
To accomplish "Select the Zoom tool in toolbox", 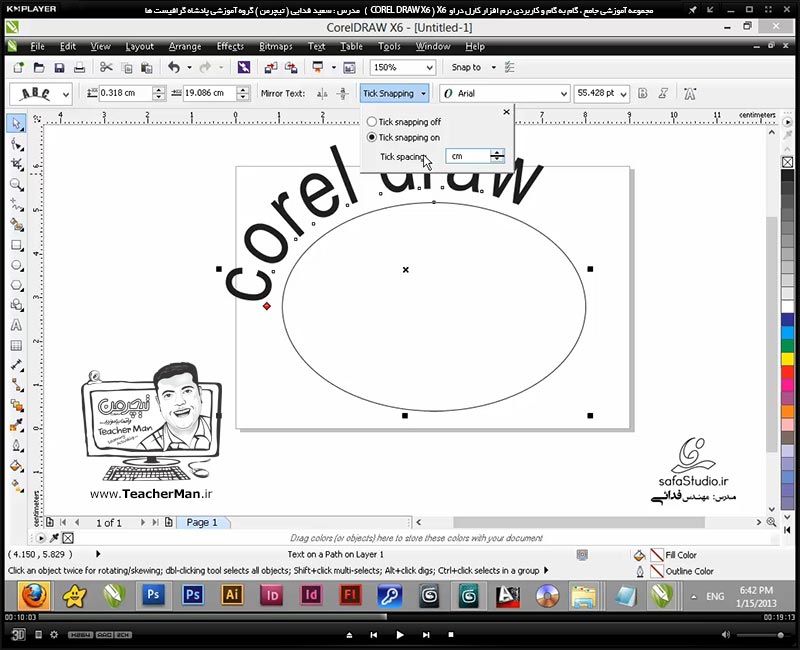I will coord(16,184).
